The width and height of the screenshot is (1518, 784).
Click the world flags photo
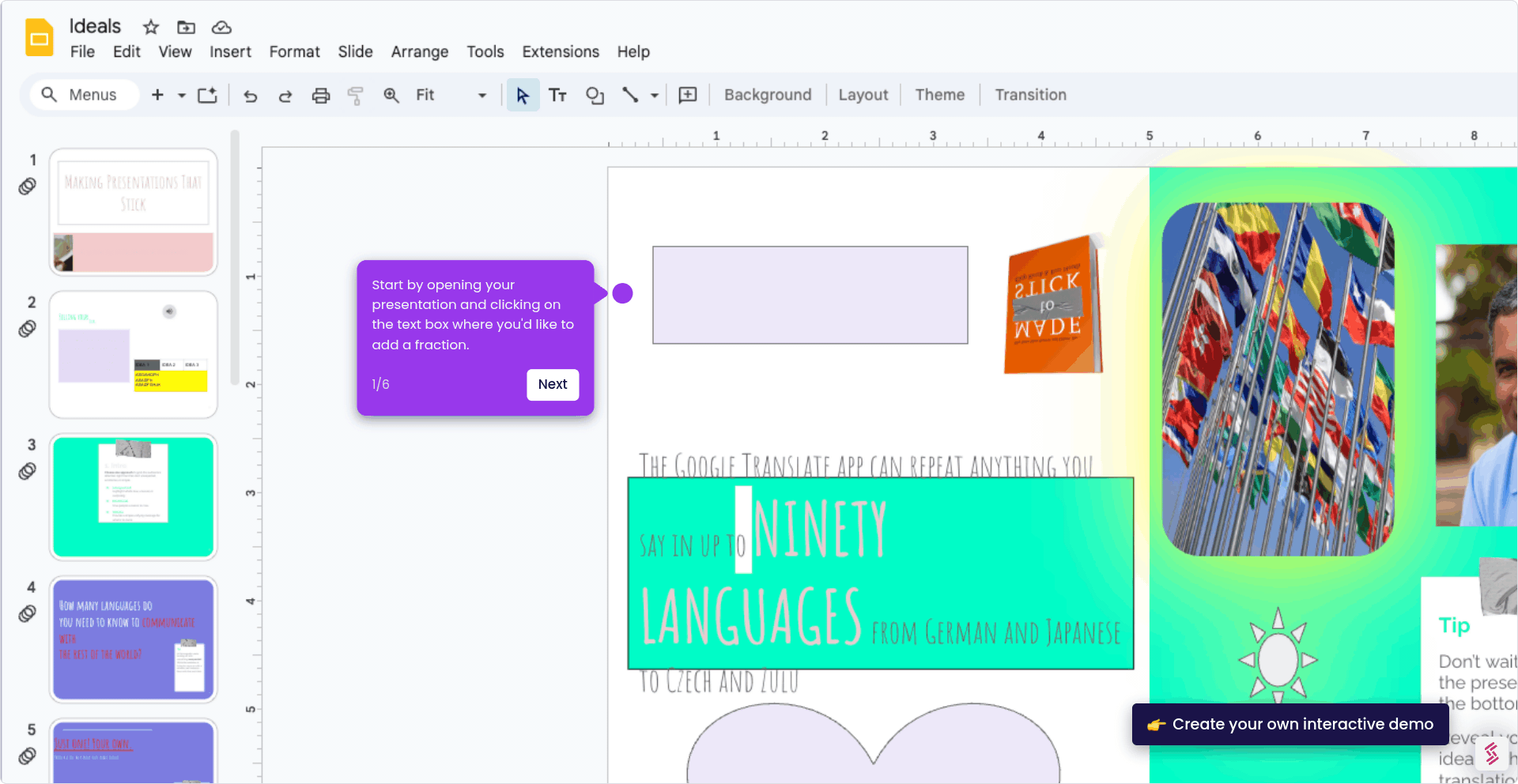click(1278, 379)
